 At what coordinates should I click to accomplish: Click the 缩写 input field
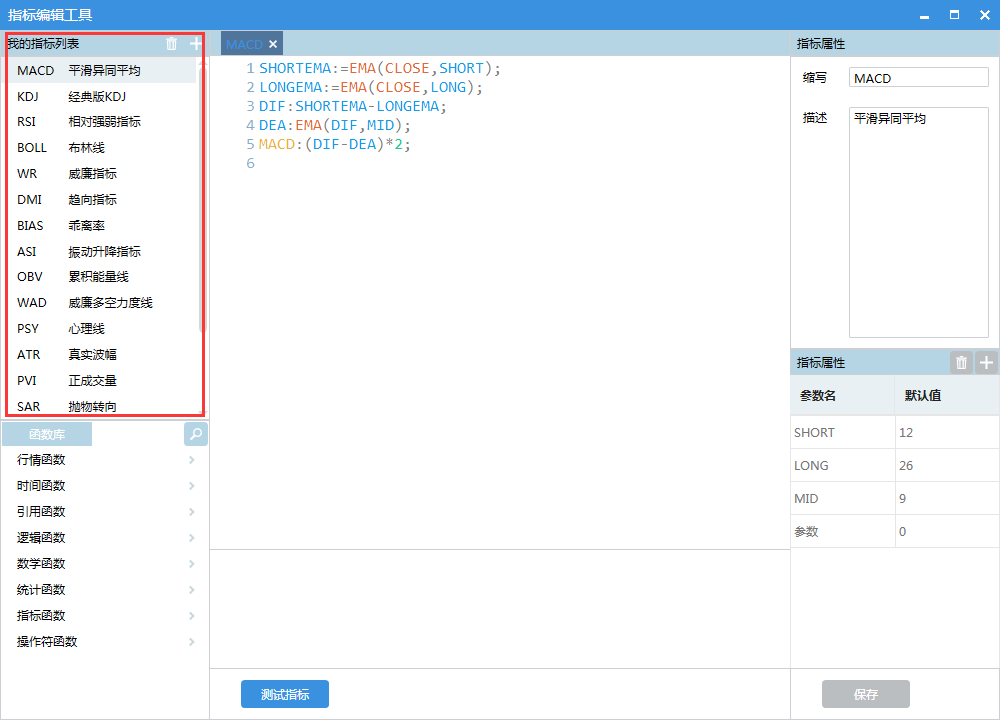918,78
